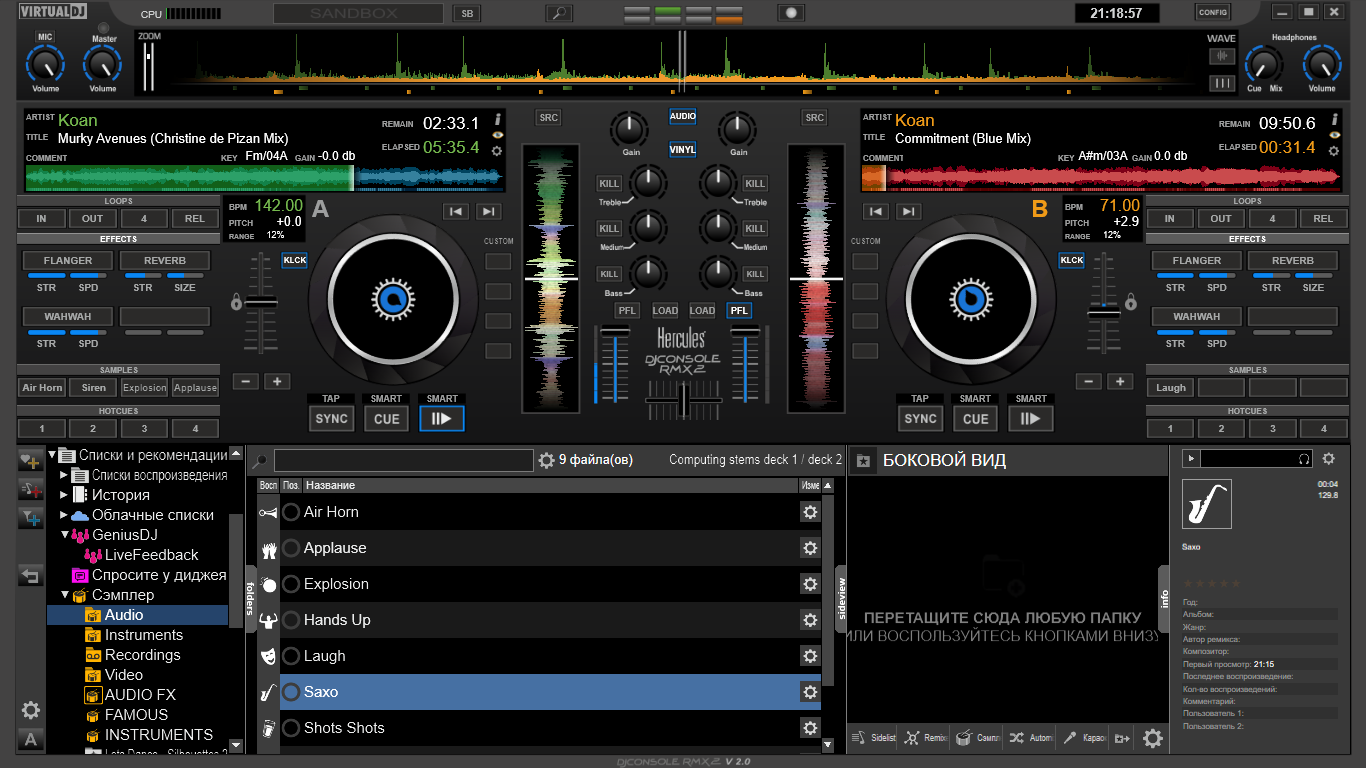Adjust the crossfader

(x=684, y=401)
